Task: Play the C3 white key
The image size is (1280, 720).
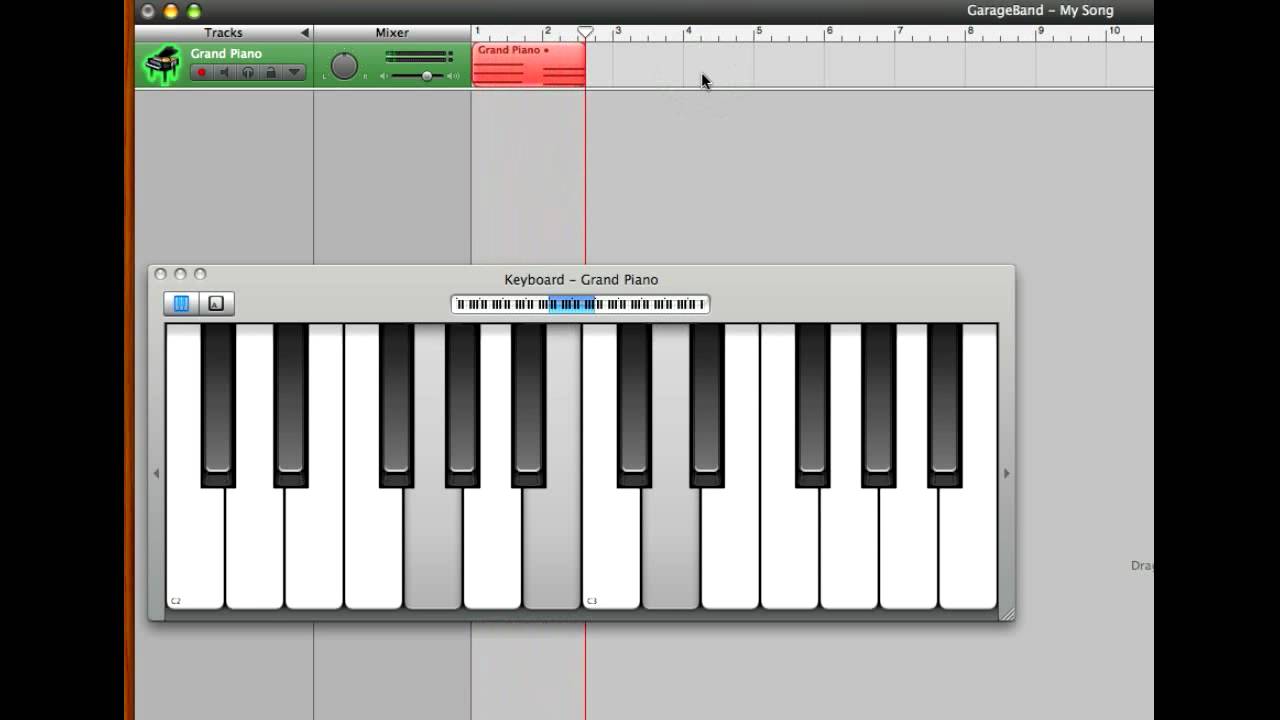Action: pos(611,550)
